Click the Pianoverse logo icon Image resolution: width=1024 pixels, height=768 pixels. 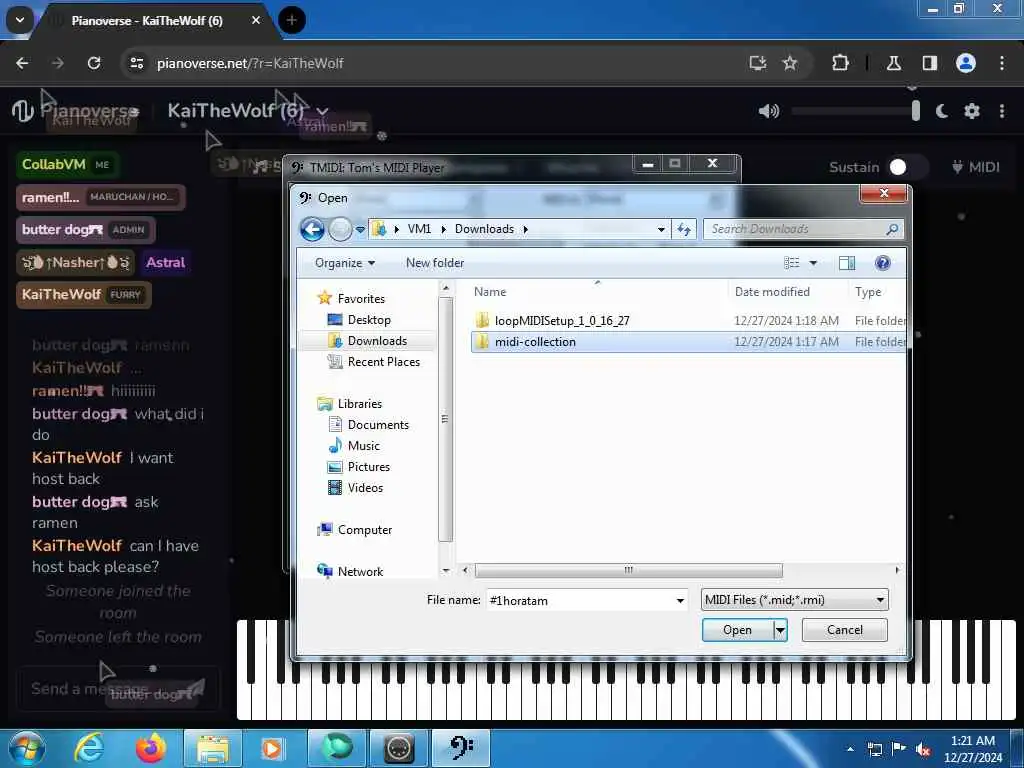pos(23,111)
